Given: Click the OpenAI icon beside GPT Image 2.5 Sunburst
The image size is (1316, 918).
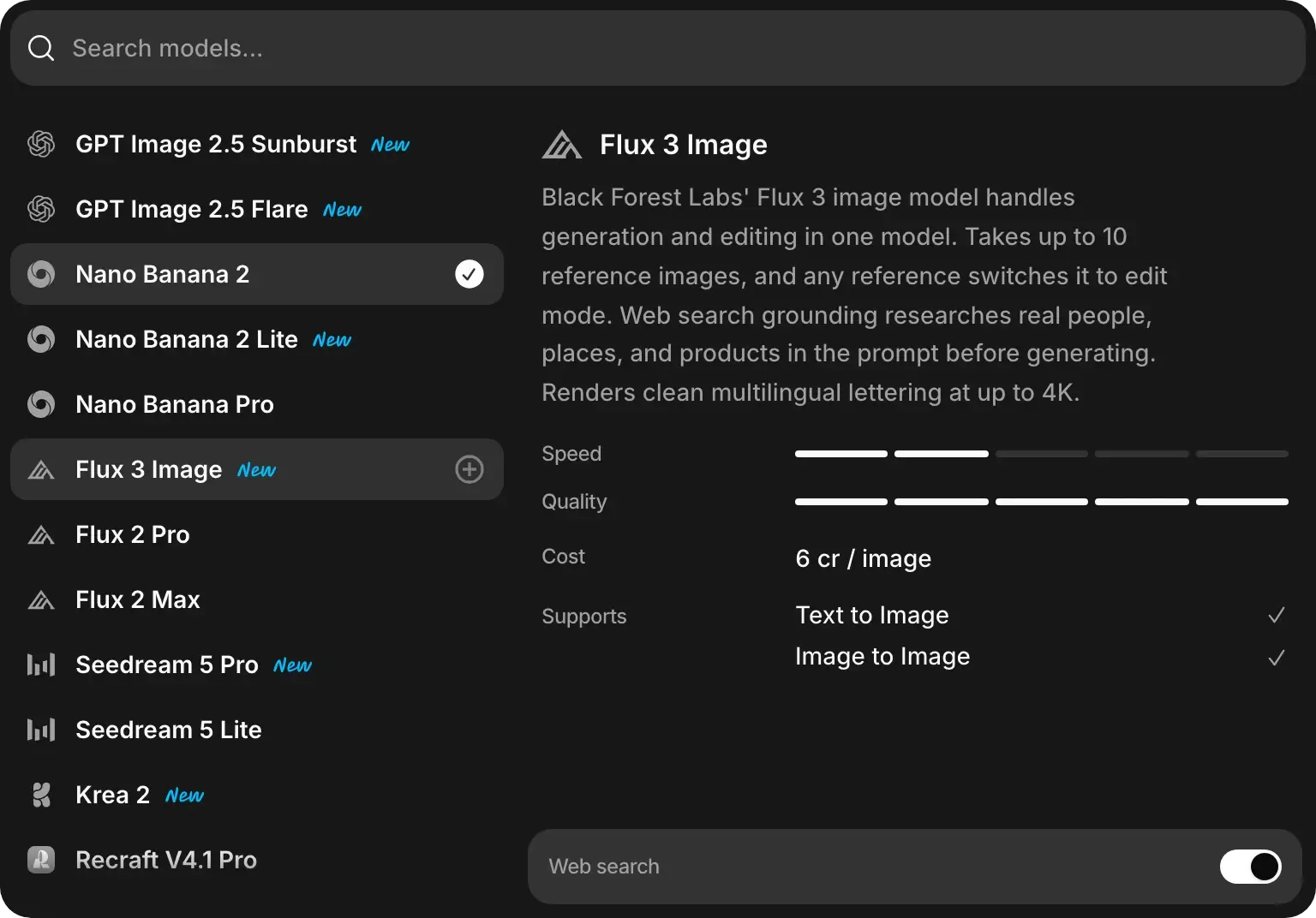Looking at the screenshot, I should click(x=41, y=144).
